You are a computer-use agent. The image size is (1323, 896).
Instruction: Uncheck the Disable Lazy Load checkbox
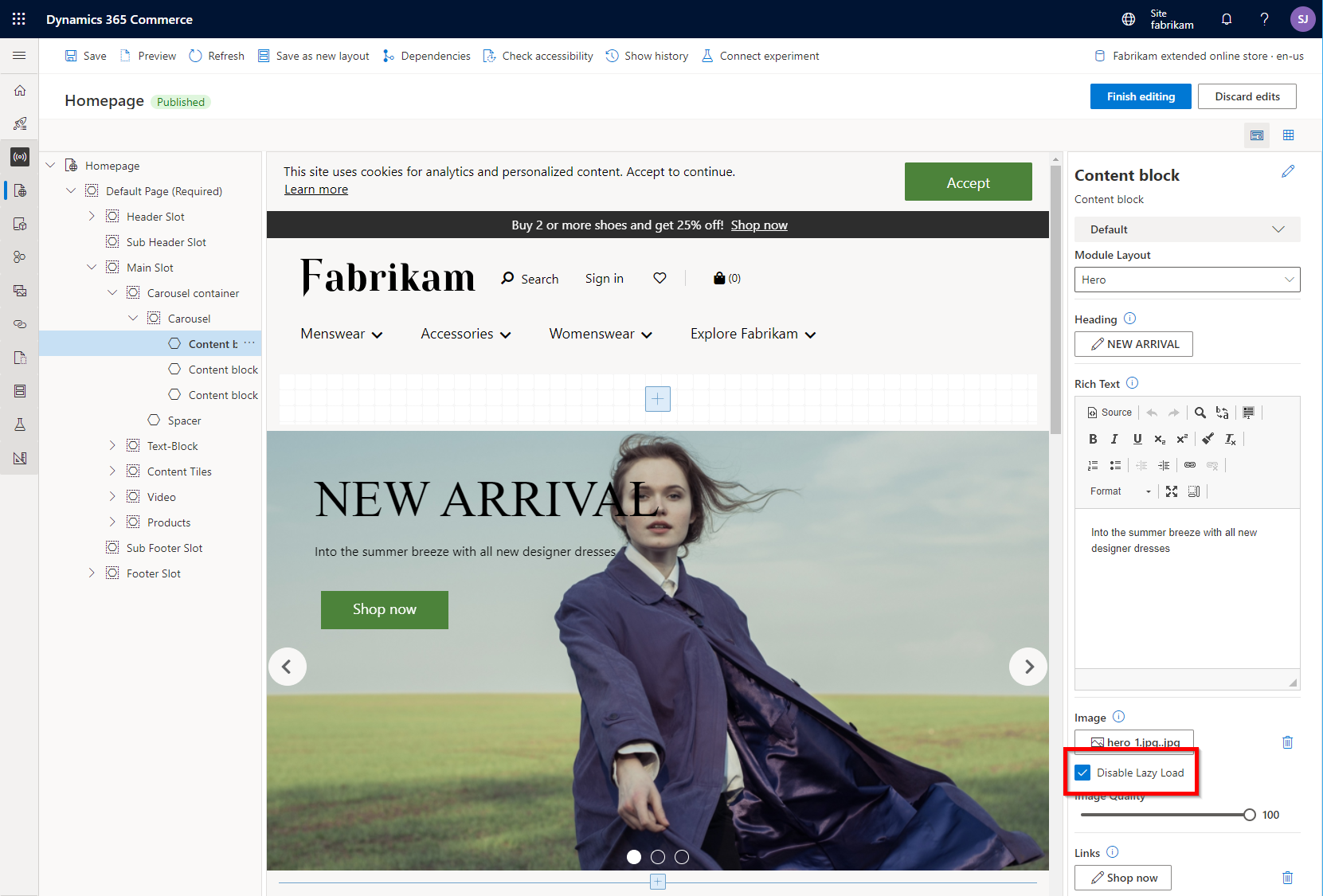point(1082,772)
